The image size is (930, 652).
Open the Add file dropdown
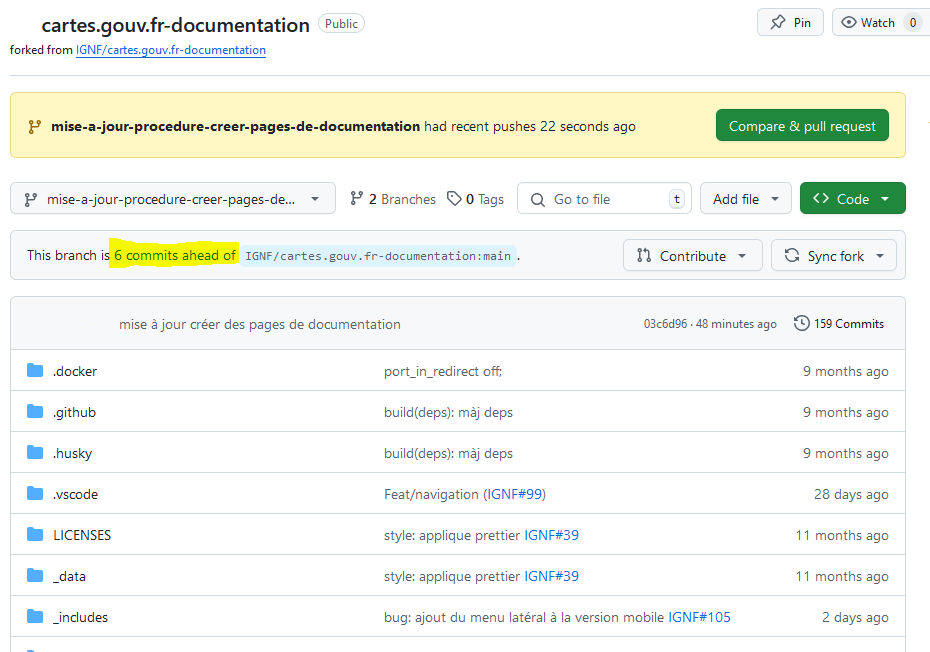[x=745, y=199]
